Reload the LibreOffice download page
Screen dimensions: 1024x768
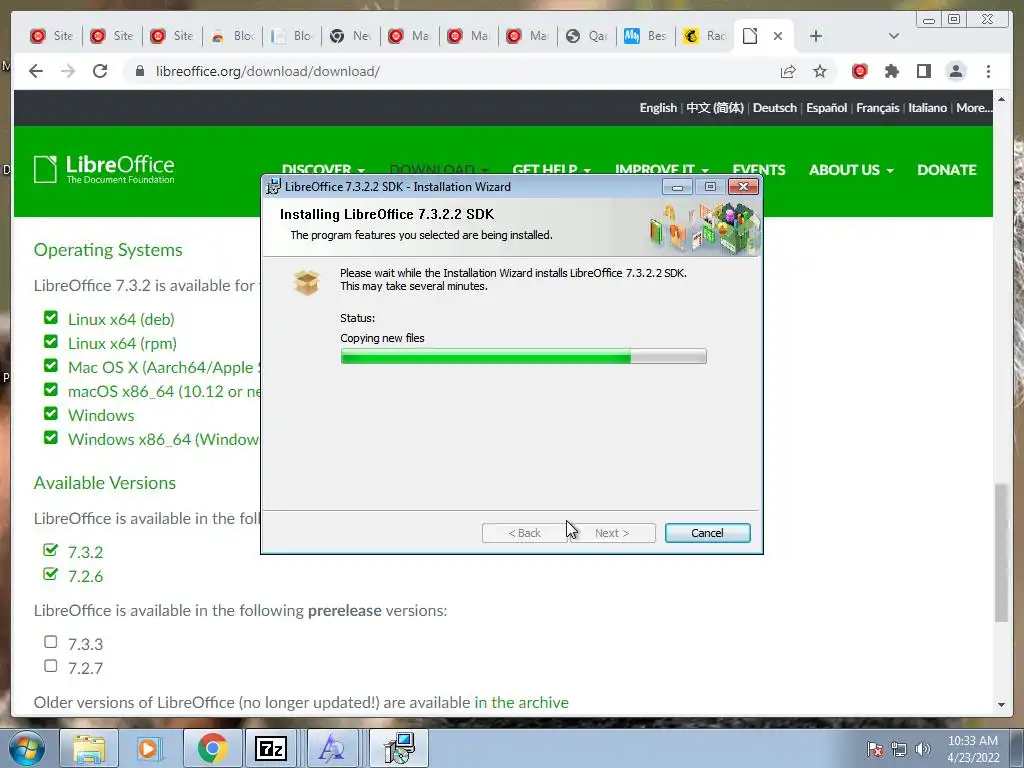pos(100,71)
